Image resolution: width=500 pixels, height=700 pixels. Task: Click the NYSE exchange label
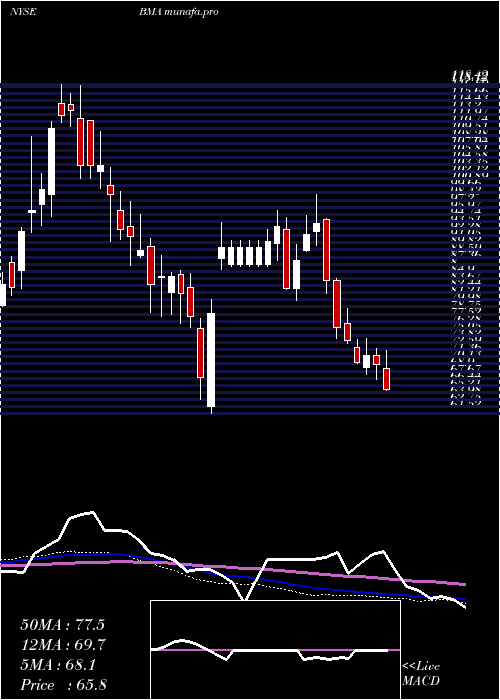23,12
